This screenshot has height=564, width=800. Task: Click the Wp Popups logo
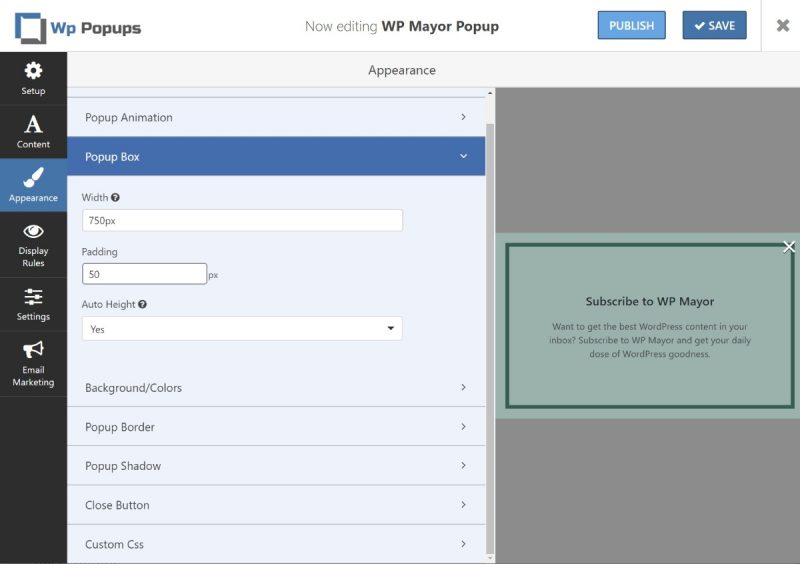click(78, 28)
